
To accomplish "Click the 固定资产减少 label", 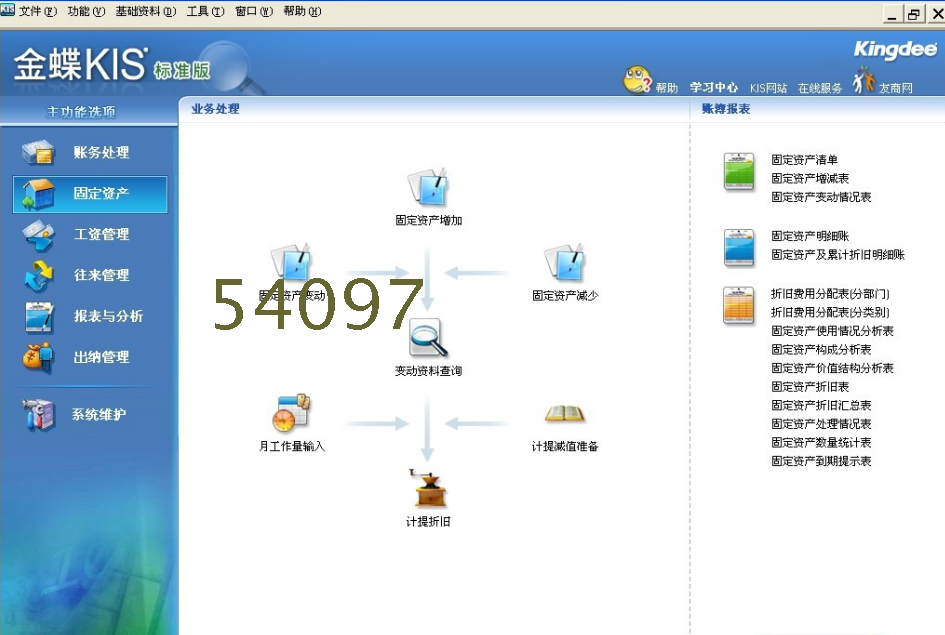I will click(x=565, y=296).
